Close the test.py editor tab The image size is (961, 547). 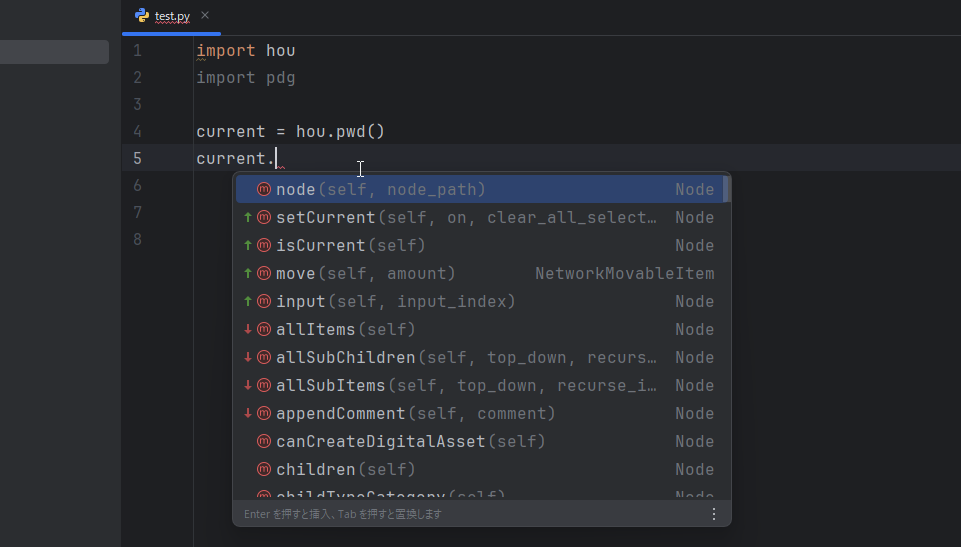(x=205, y=16)
